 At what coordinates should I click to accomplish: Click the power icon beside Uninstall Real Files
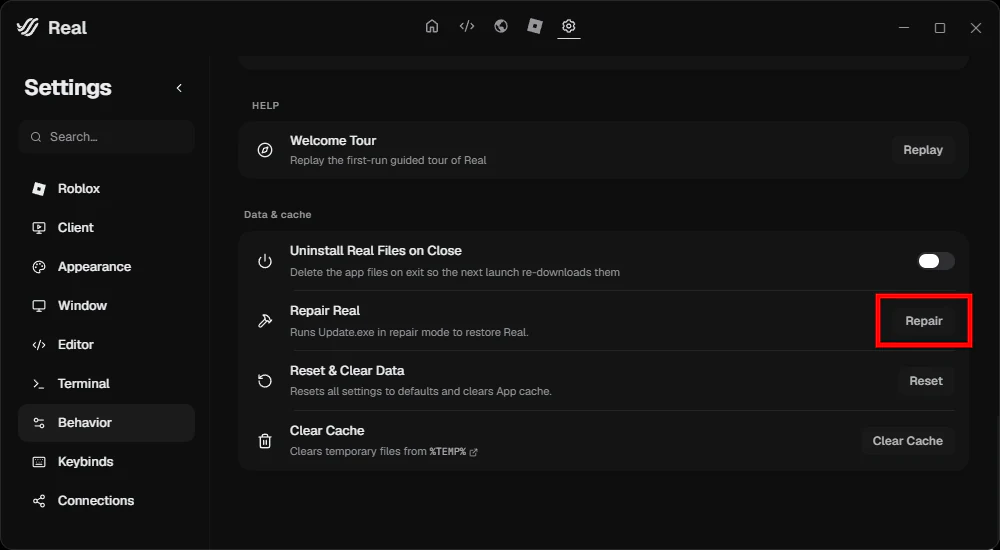click(x=265, y=261)
